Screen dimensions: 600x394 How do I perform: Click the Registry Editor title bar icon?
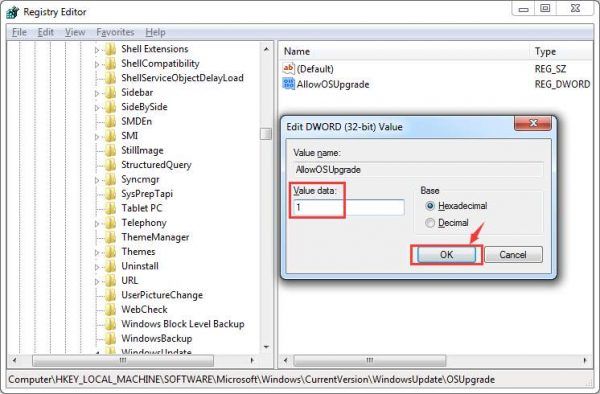coord(13,12)
